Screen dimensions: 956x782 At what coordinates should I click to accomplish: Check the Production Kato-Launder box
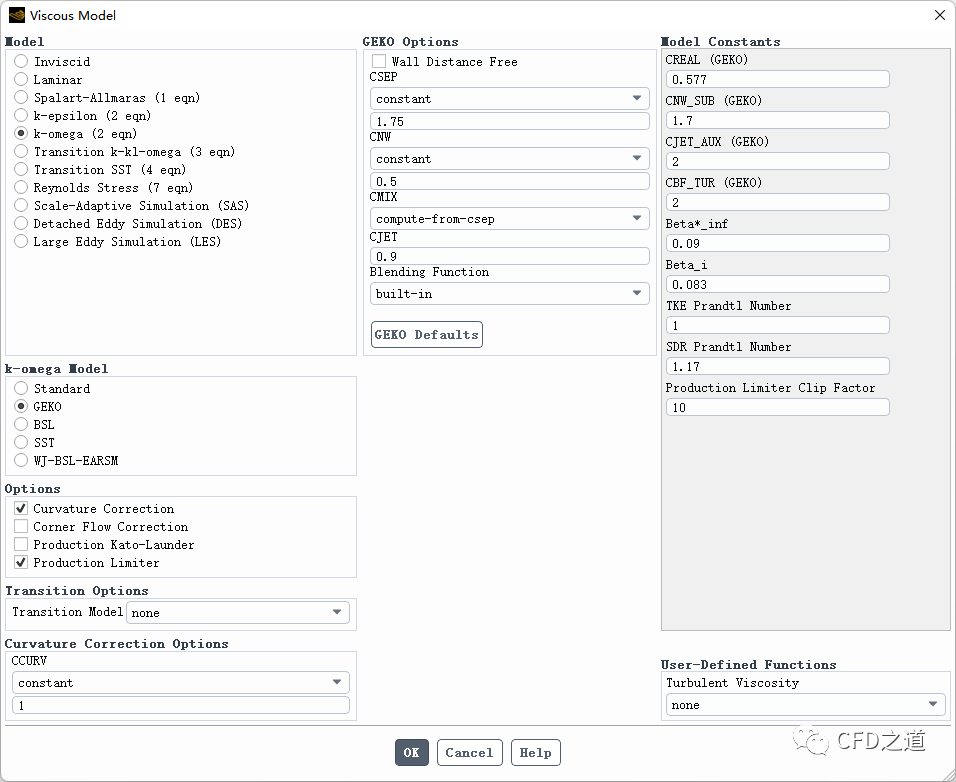[x=21, y=545]
